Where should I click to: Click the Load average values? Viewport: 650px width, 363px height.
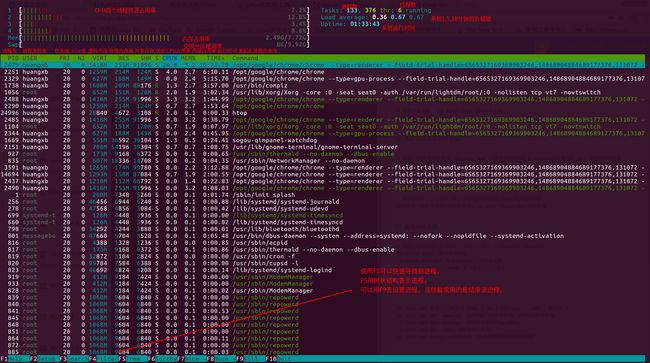click(398, 17)
